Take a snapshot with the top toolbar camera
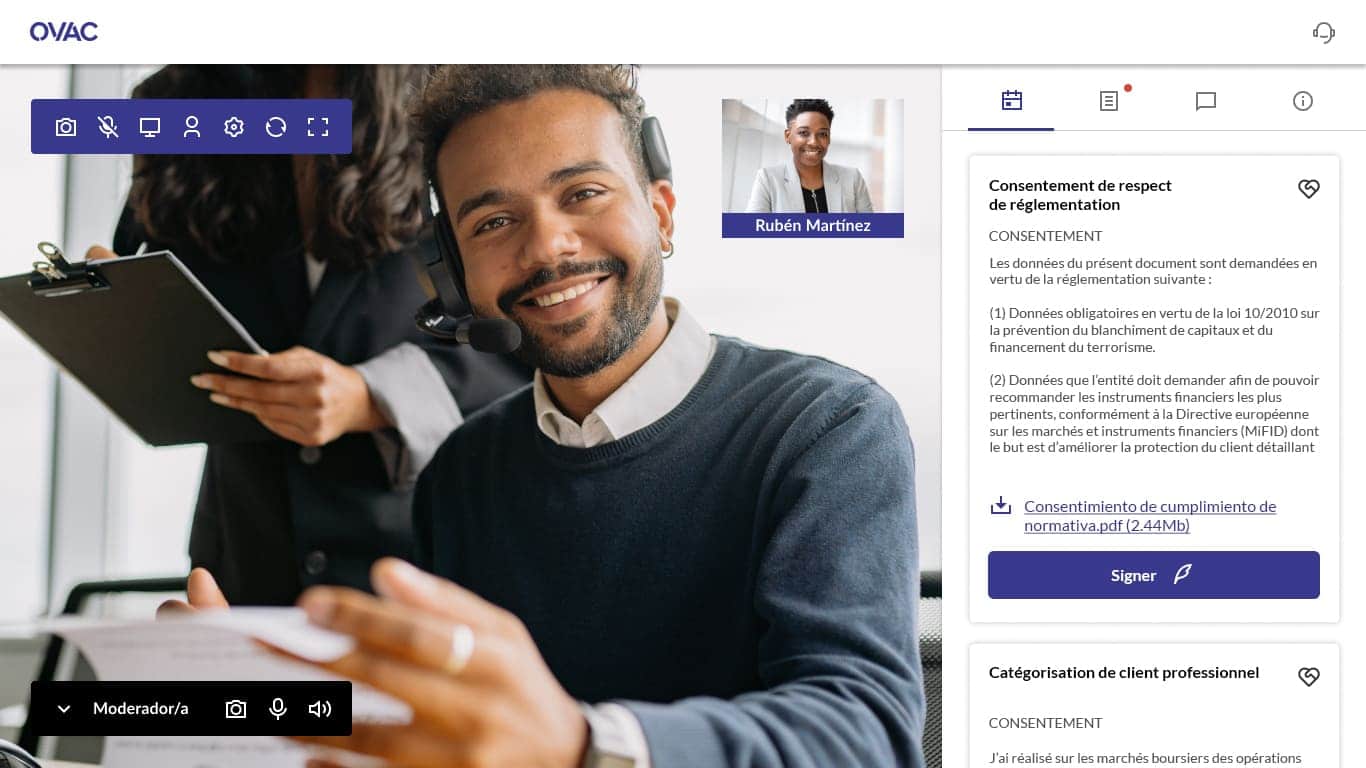The height and width of the screenshot is (768, 1366). point(66,127)
